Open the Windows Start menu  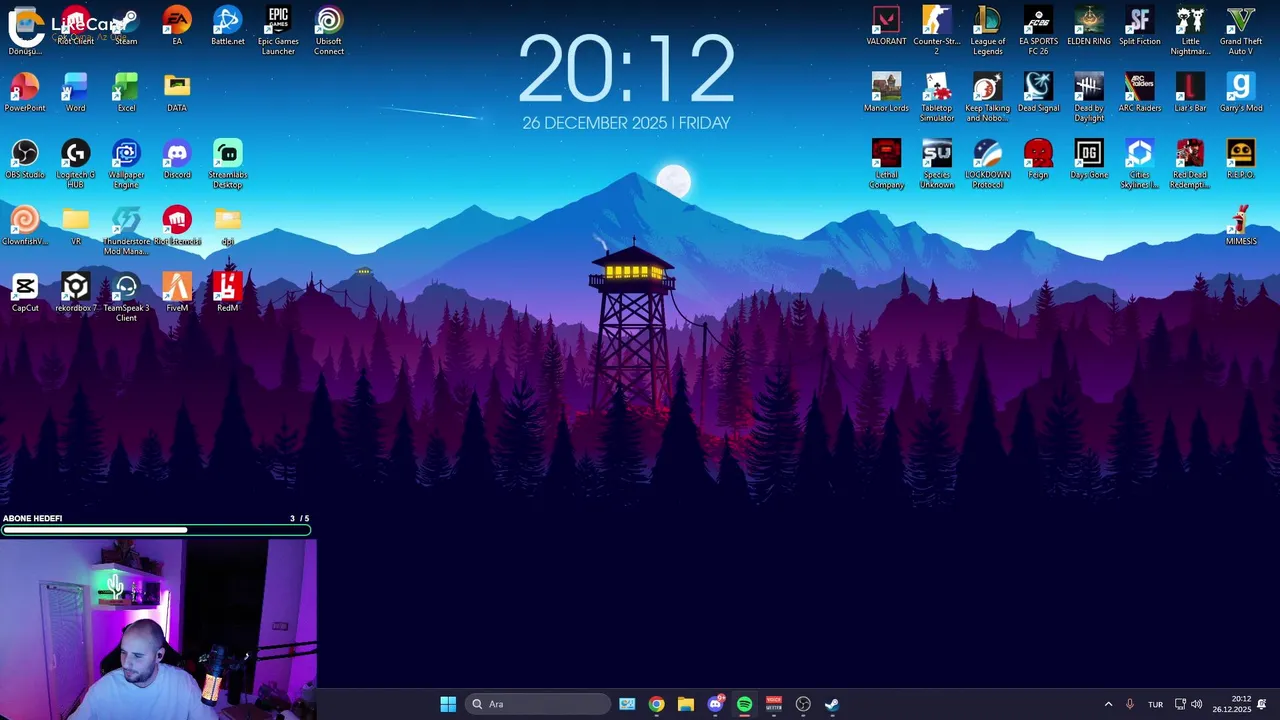tap(448, 704)
